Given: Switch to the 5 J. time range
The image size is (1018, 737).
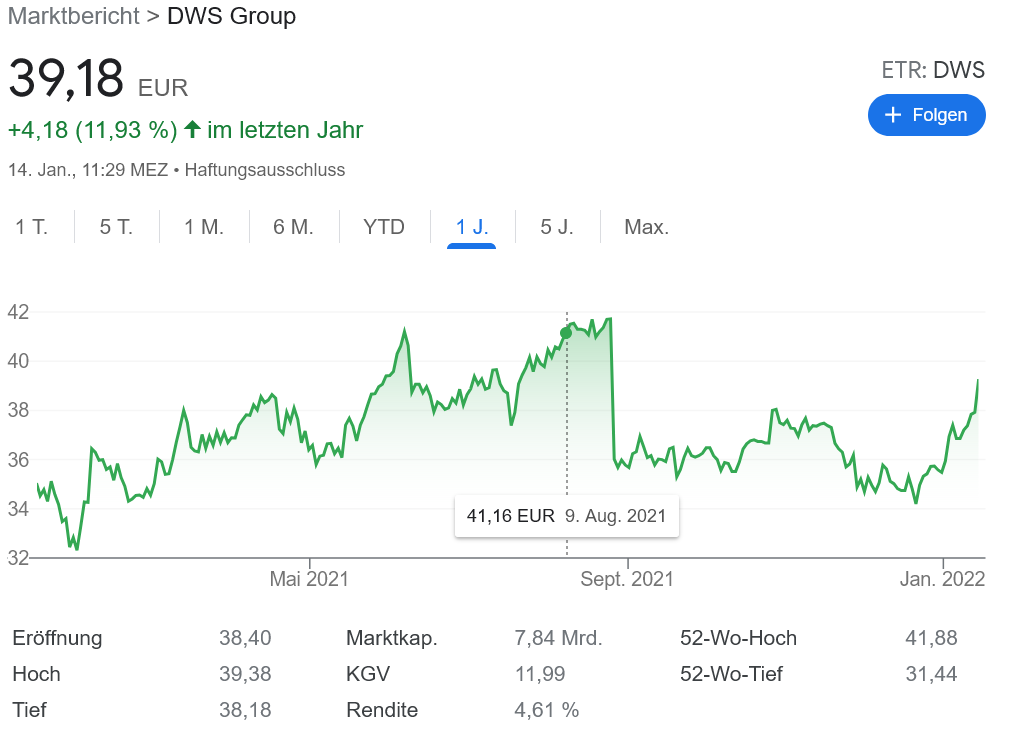Looking at the screenshot, I should point(557,227).
